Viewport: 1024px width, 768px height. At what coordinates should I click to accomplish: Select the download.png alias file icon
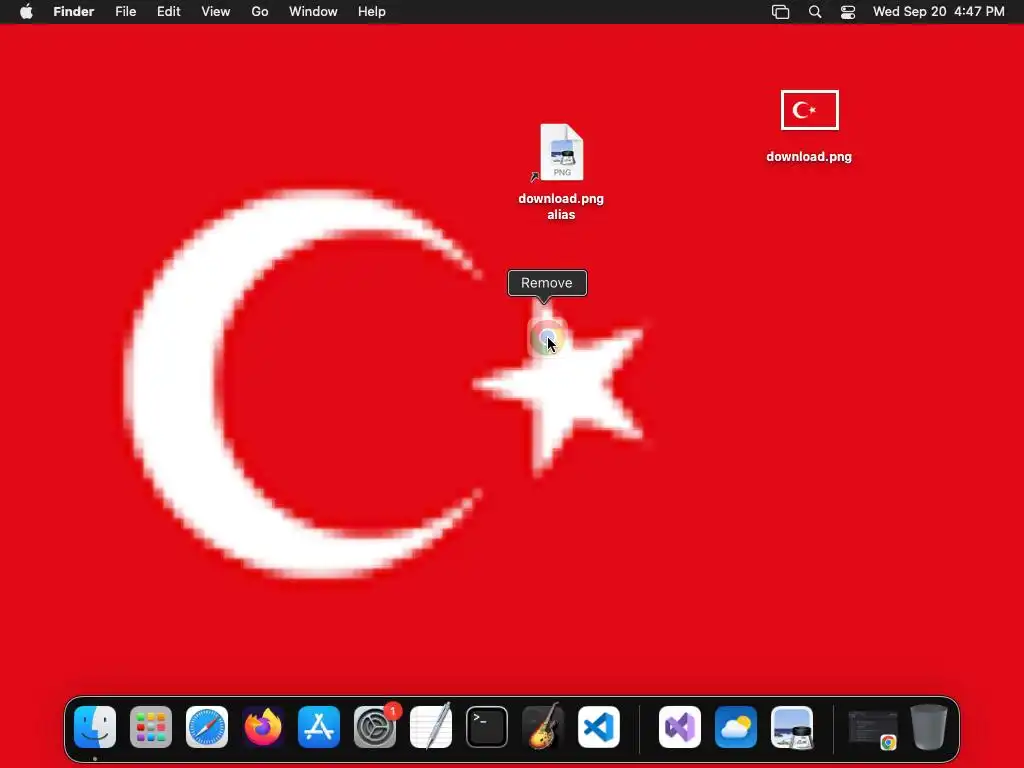click(562, 152)
